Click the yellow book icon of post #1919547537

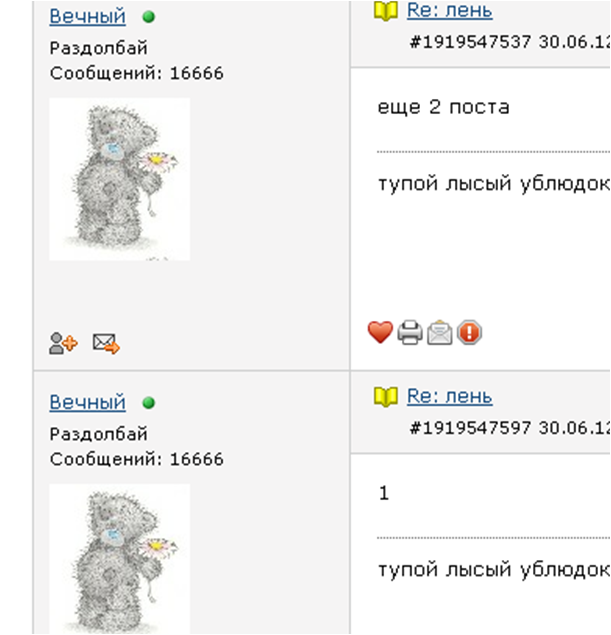pos(385,11)
